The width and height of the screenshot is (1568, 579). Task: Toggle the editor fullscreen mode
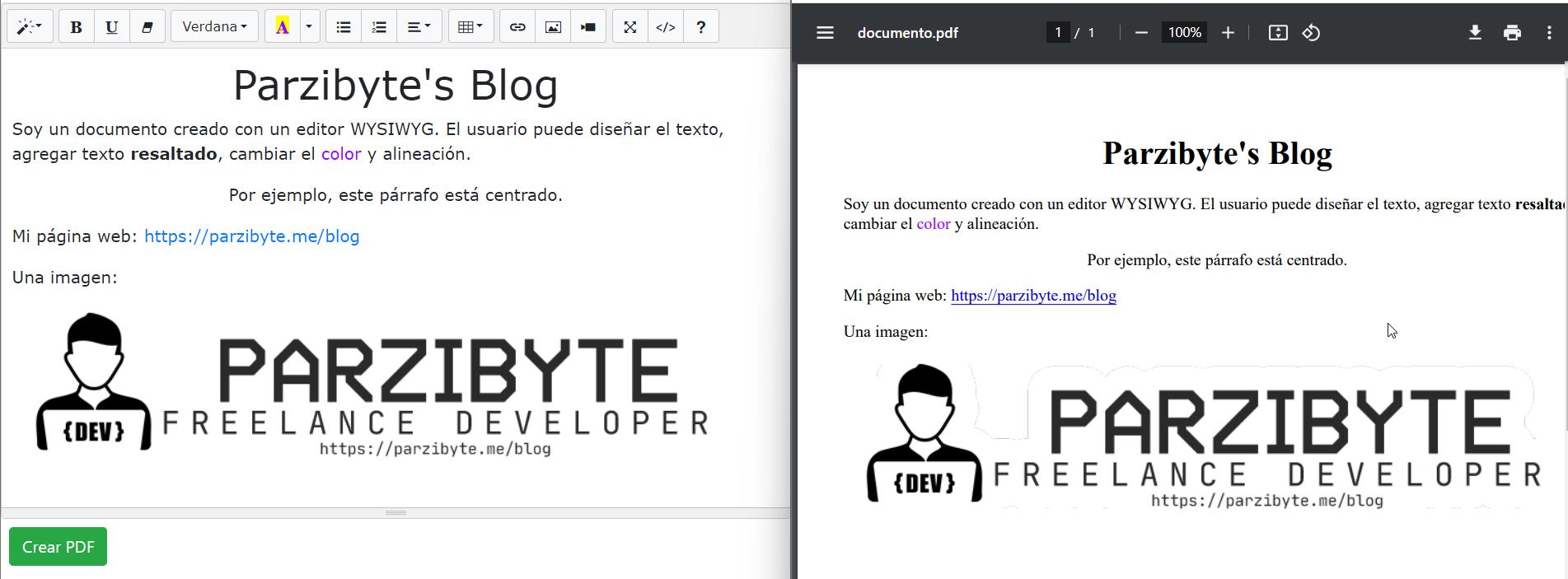coord(630,27)
